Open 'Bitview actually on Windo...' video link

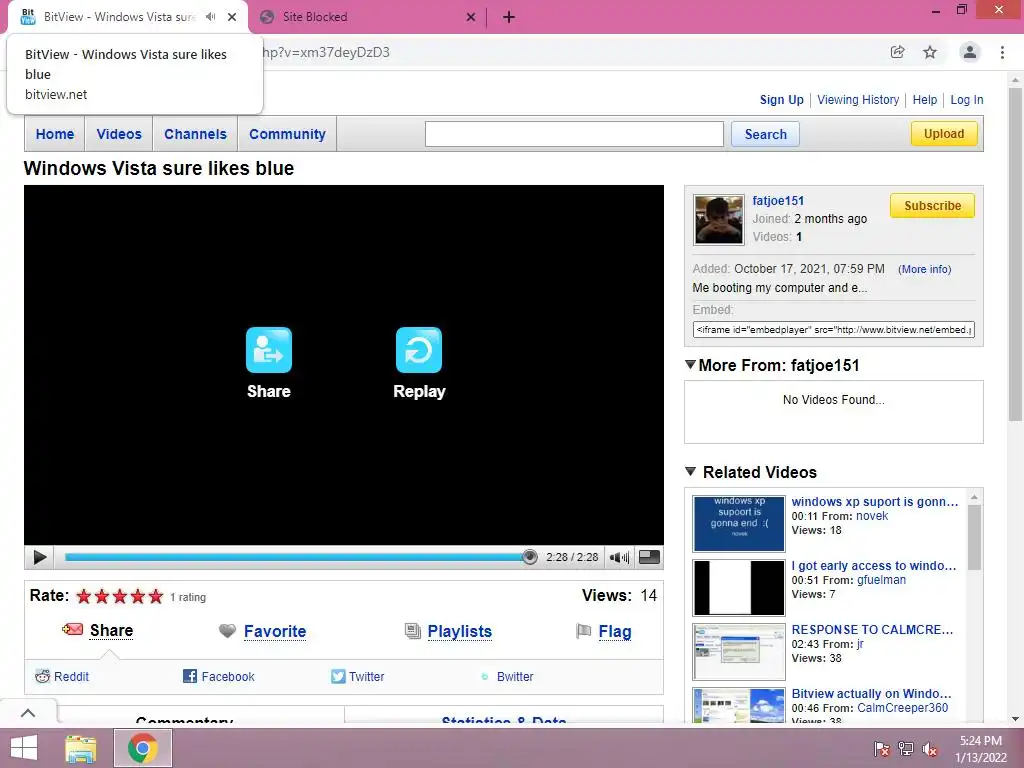pyautogui.click(x=871, y=694)
